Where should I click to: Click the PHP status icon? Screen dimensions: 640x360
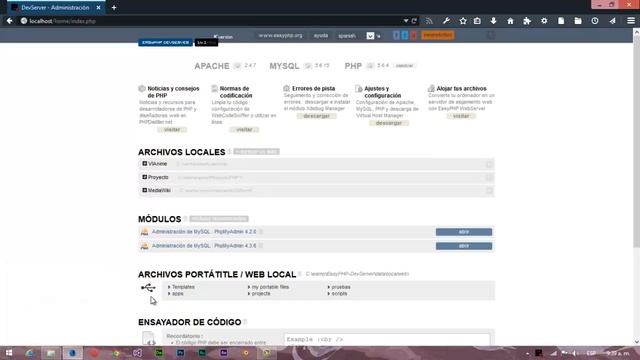370,66
